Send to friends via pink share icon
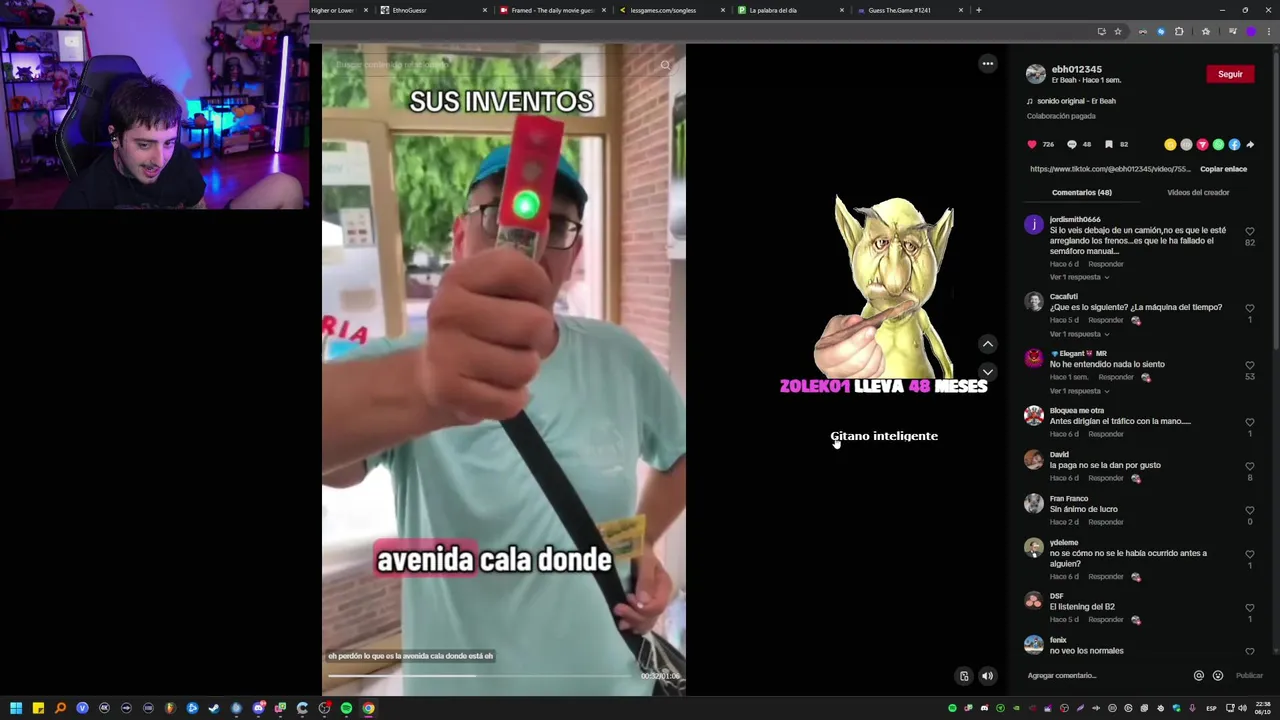The width and height of the screenshot is (1280, 720). (1202, 144)
